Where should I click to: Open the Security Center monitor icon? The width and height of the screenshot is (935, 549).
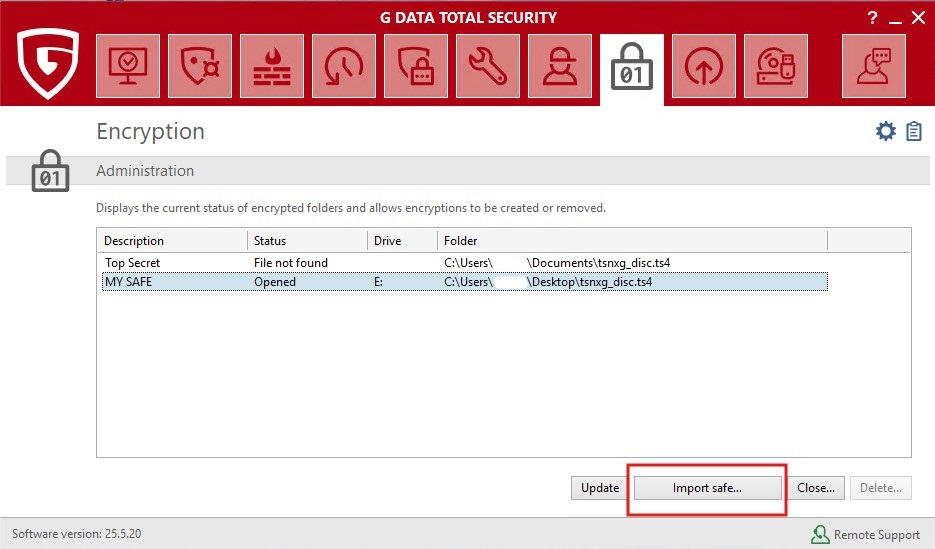pyautogui.click(x=128, y=66)
